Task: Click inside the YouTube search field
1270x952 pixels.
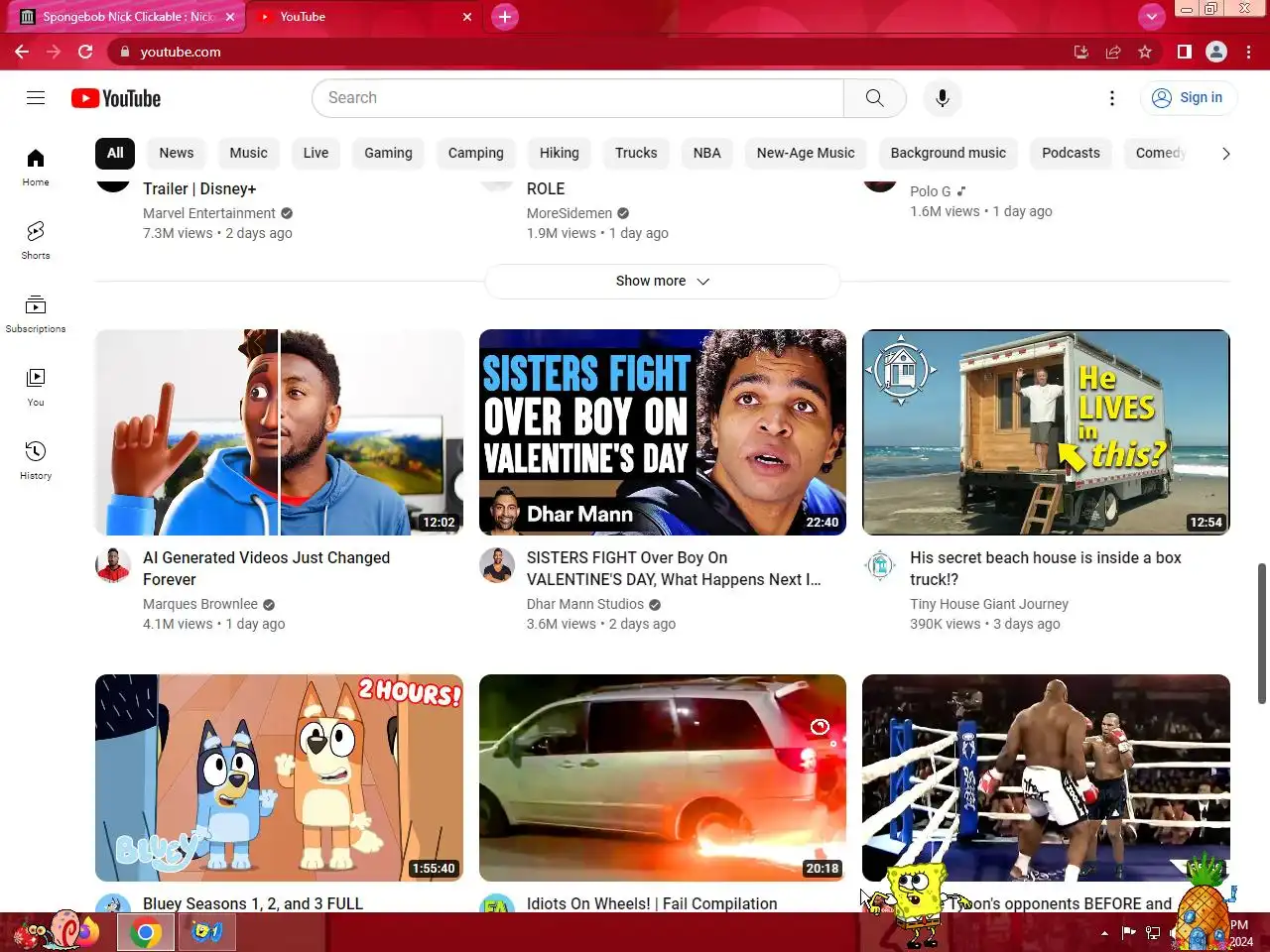Action: (577, 98)
